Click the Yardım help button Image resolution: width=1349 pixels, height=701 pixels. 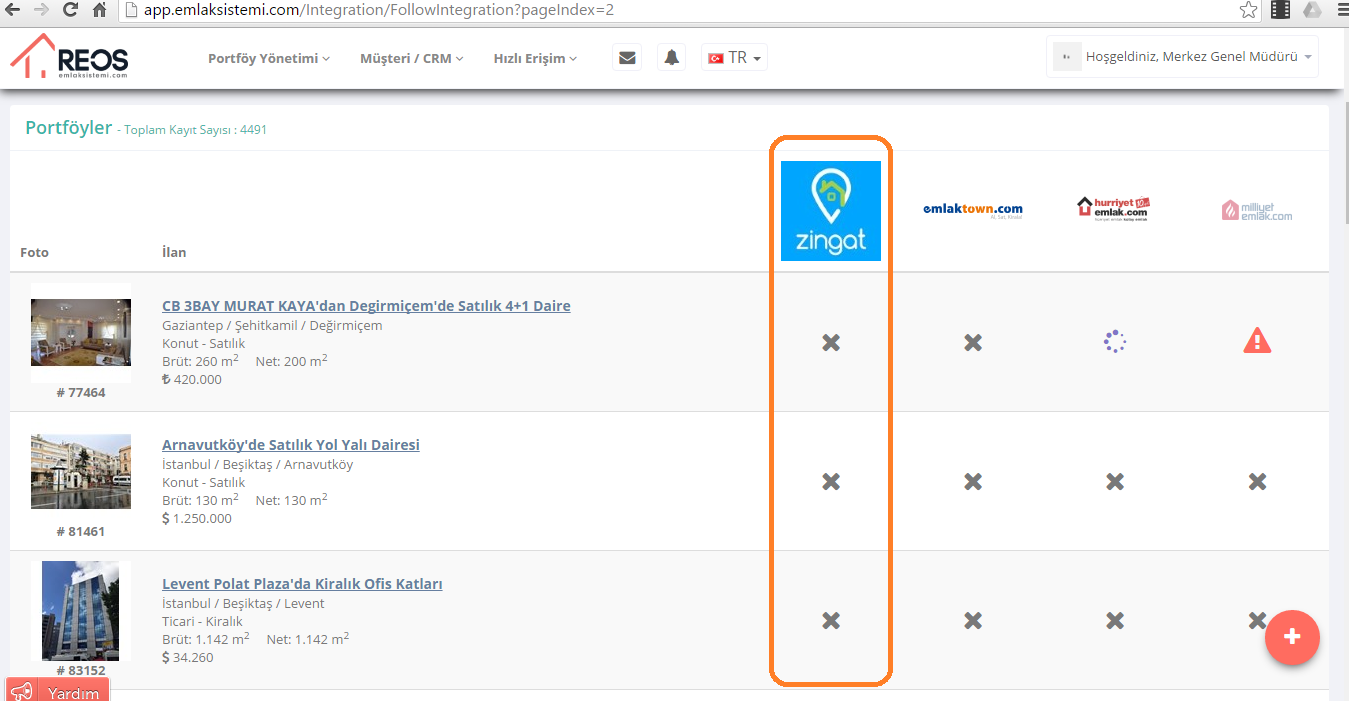[x=58, y=691]
